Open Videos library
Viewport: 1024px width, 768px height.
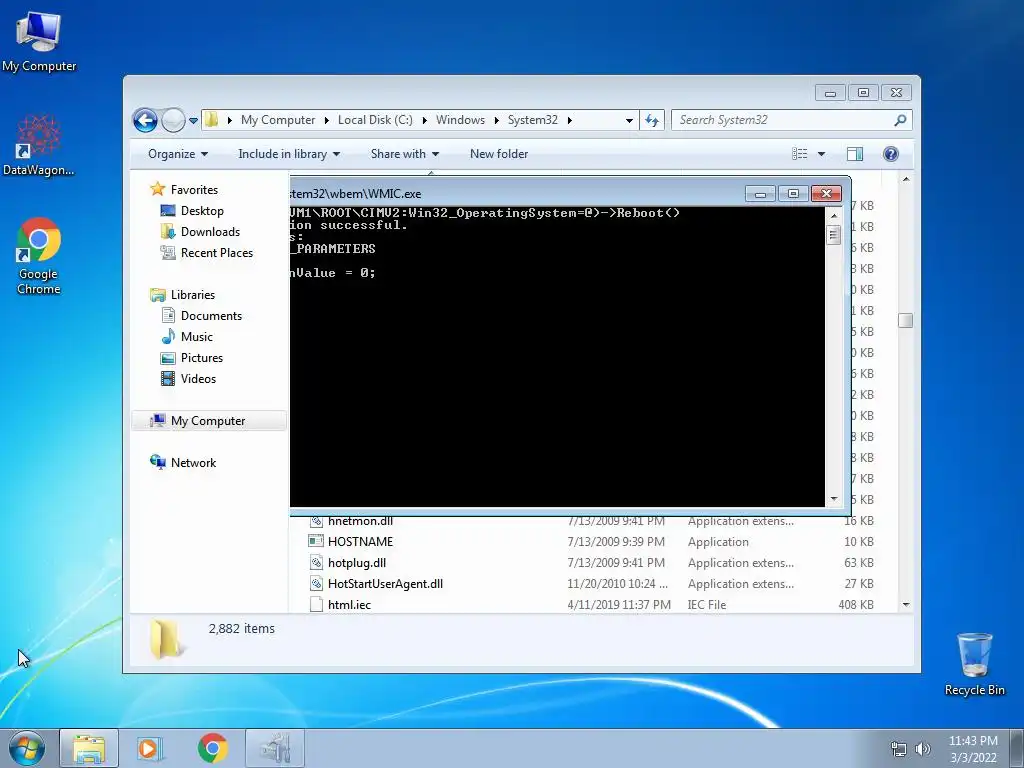point(198,378)
